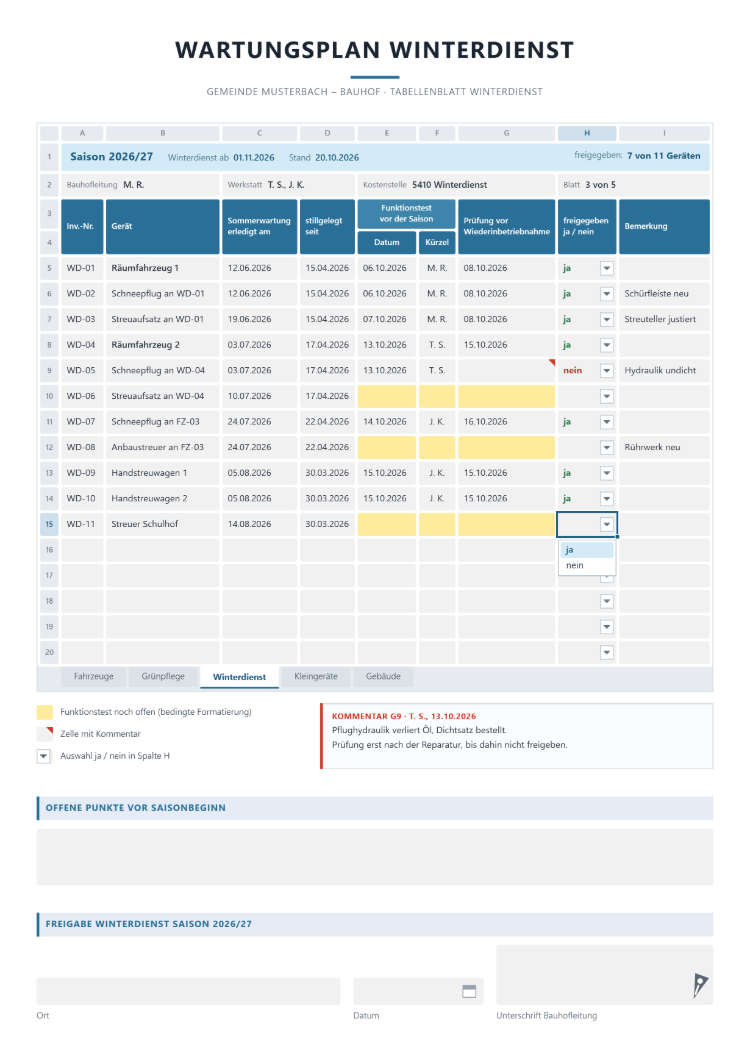
Task: Open the dropdown arrow in WD-04 row
Action: [x=607, y=345]
